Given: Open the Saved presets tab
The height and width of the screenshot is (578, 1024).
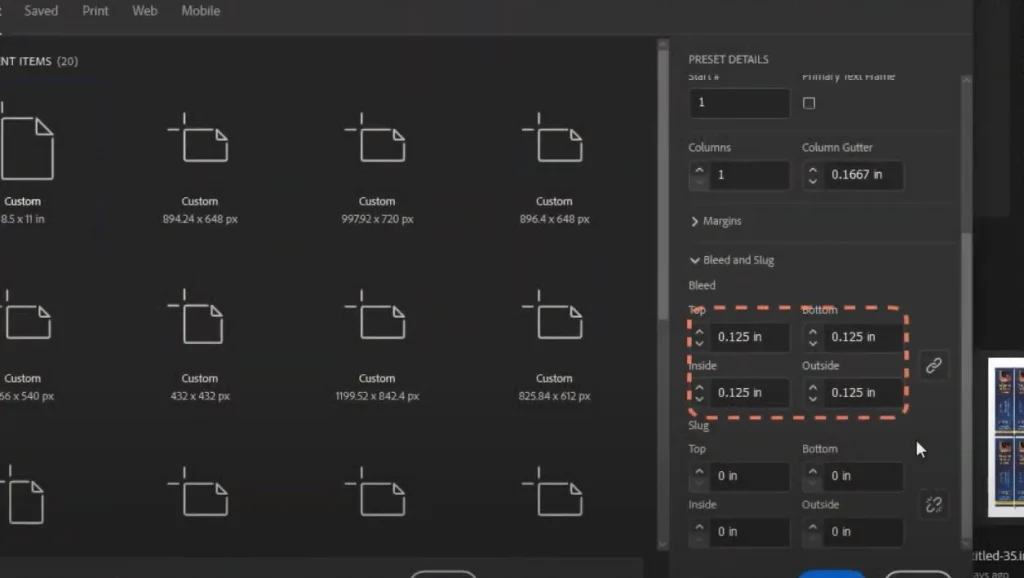Looking at the screenshot, I should [x=41, y=11].
